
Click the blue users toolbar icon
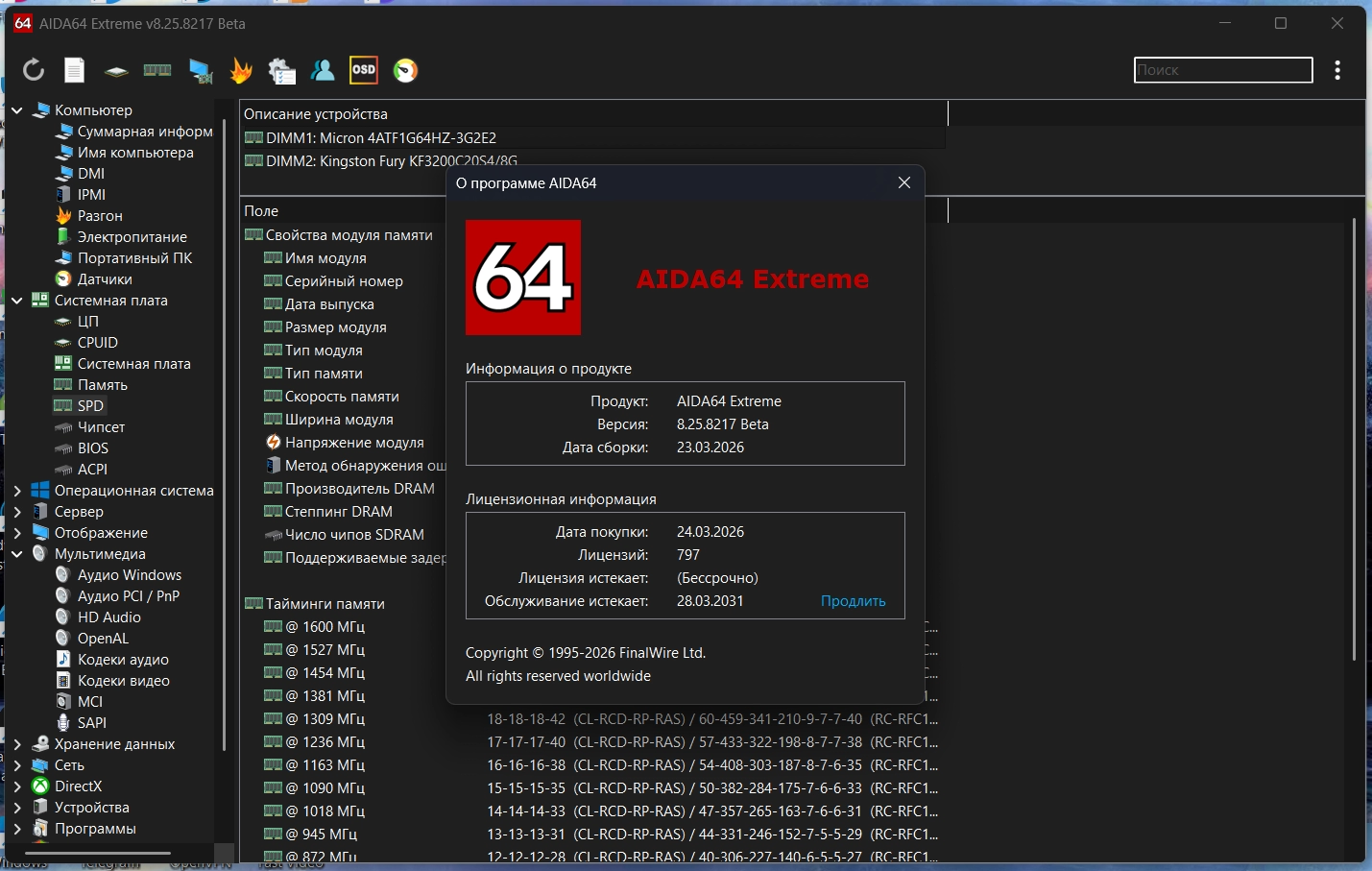[x=323, y=70]
